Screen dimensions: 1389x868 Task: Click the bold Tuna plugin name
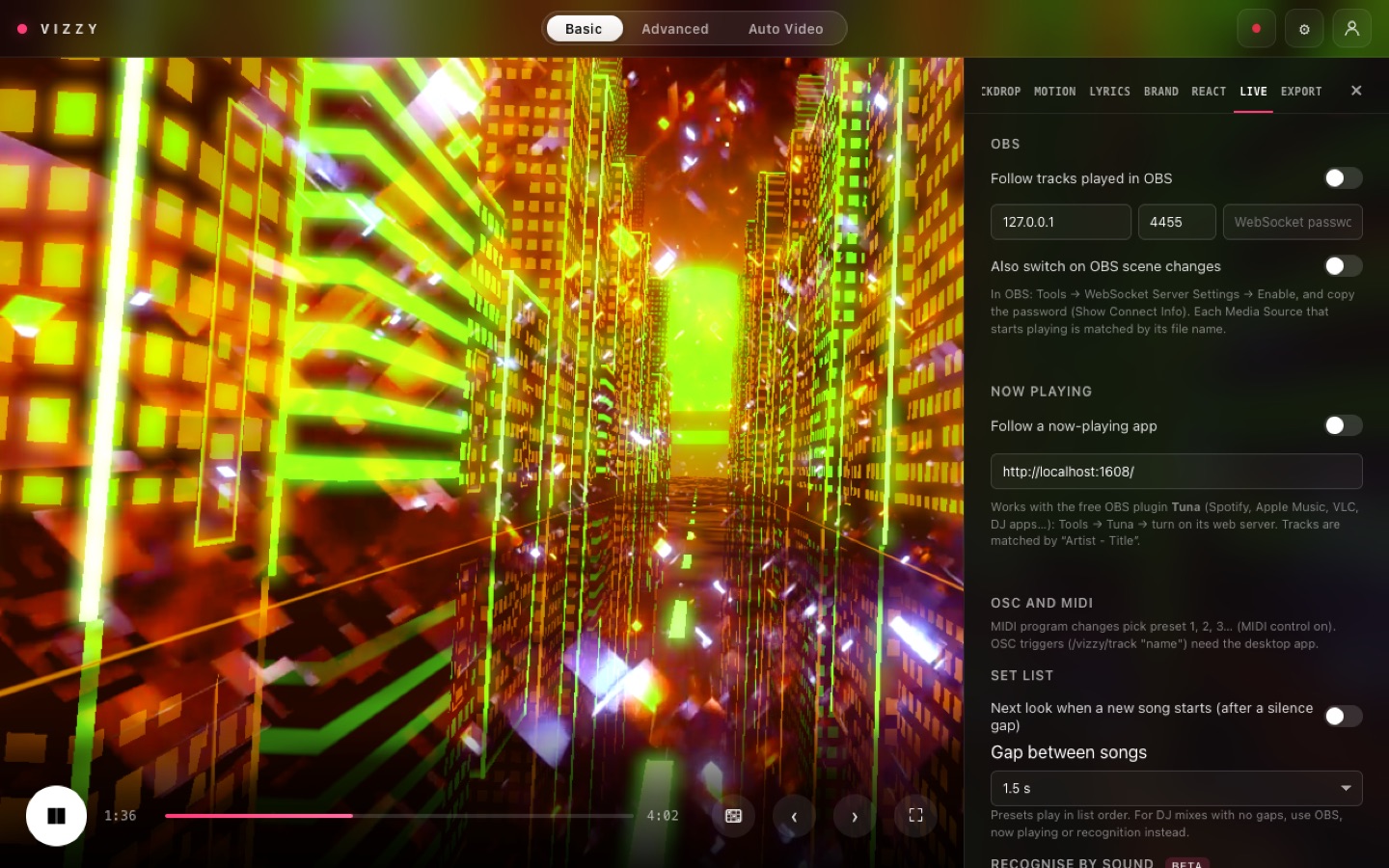1185,507
